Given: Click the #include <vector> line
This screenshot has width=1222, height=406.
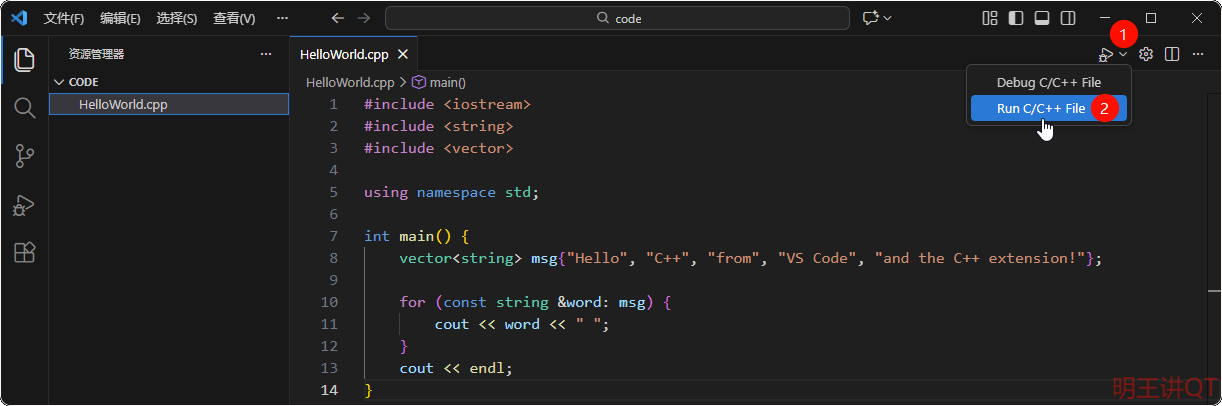Looking at the screenshot, I should coord(438,148).
